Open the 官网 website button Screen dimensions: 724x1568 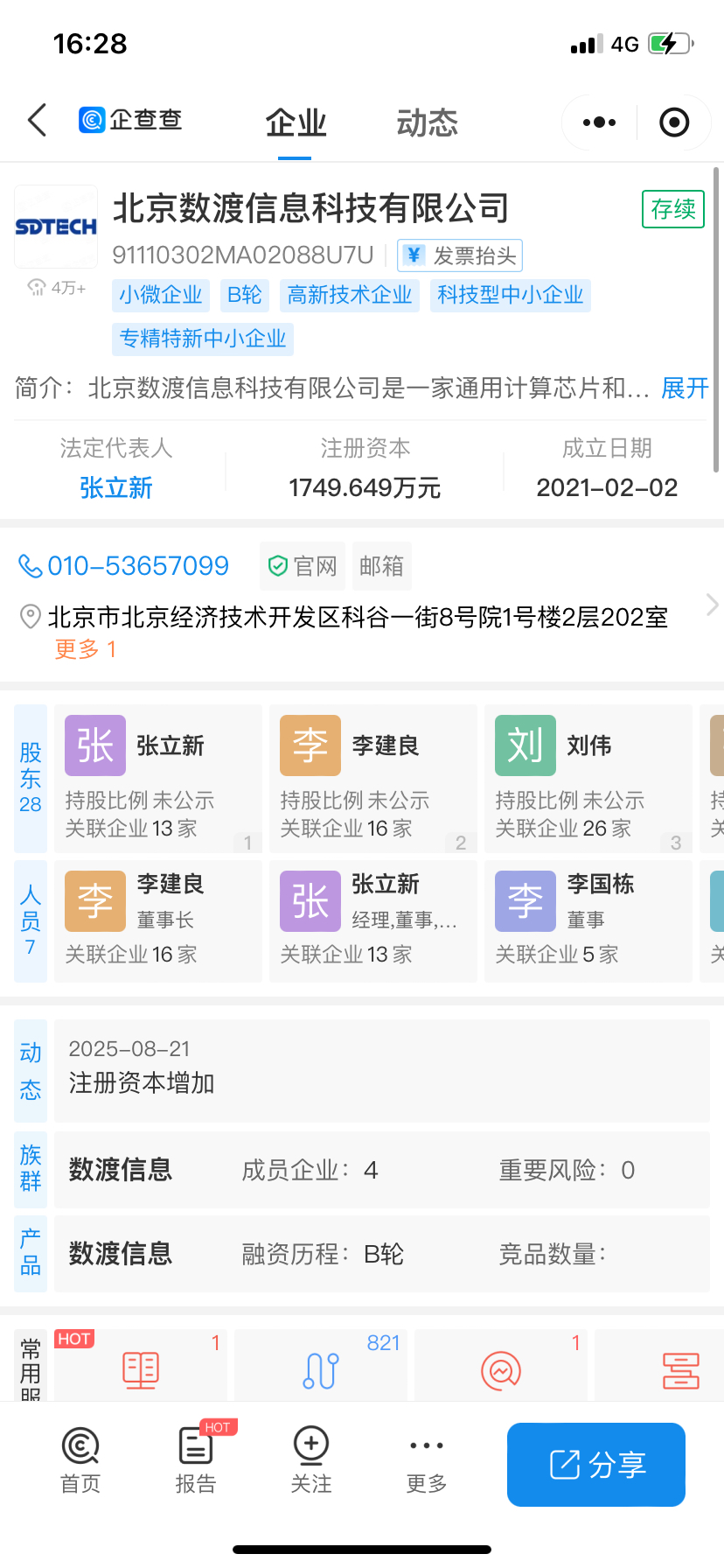[303, 566]
